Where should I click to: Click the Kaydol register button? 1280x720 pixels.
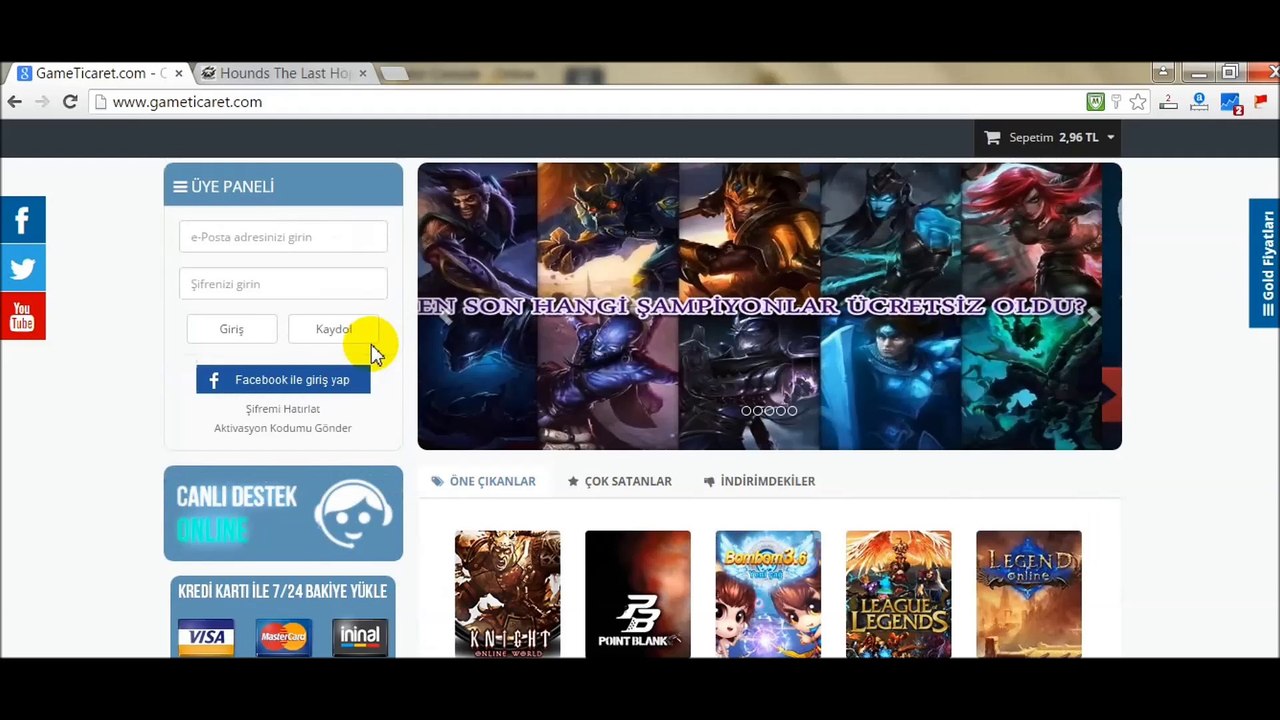tap(333, 329)
